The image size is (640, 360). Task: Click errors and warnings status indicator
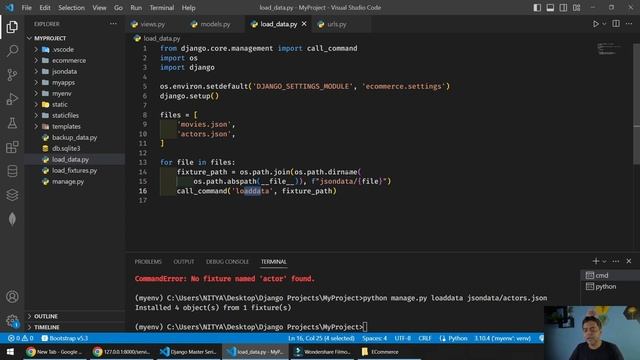tap(21, 338)
